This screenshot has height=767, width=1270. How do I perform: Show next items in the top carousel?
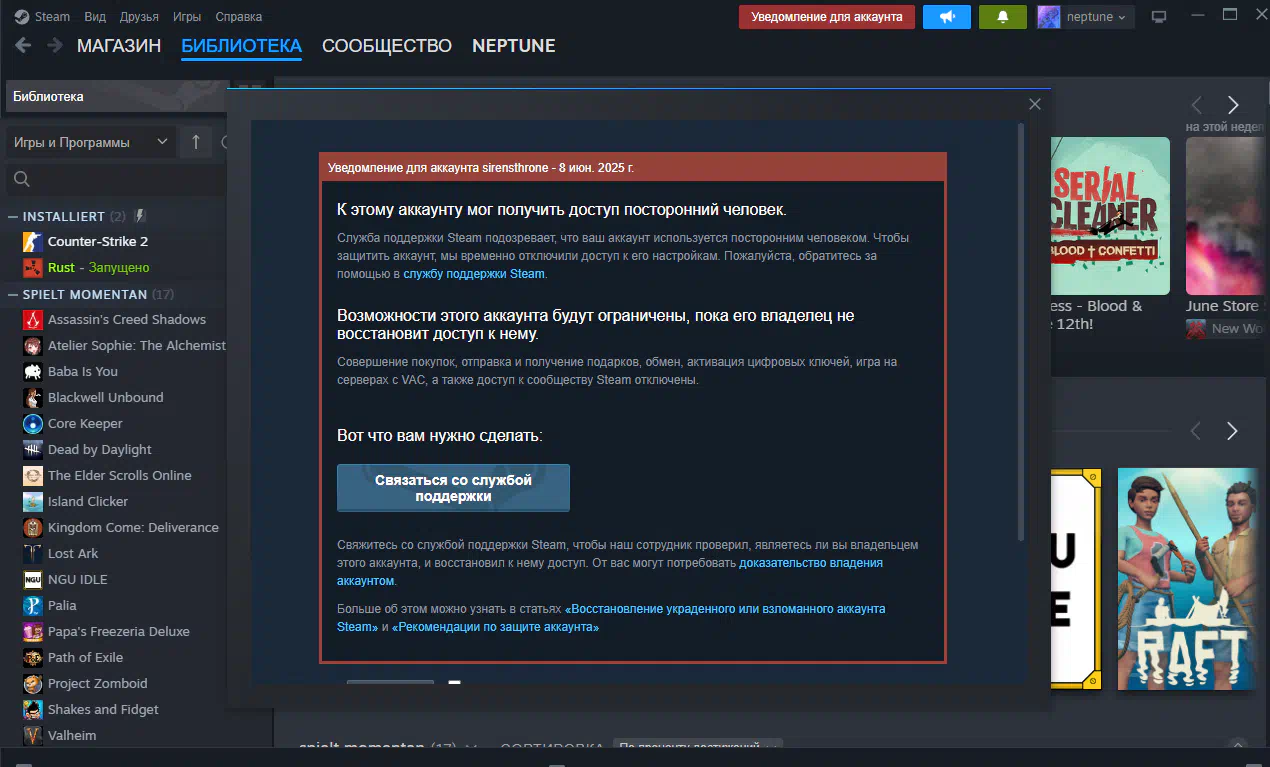pyautogui.click(x=1233, y=105)
